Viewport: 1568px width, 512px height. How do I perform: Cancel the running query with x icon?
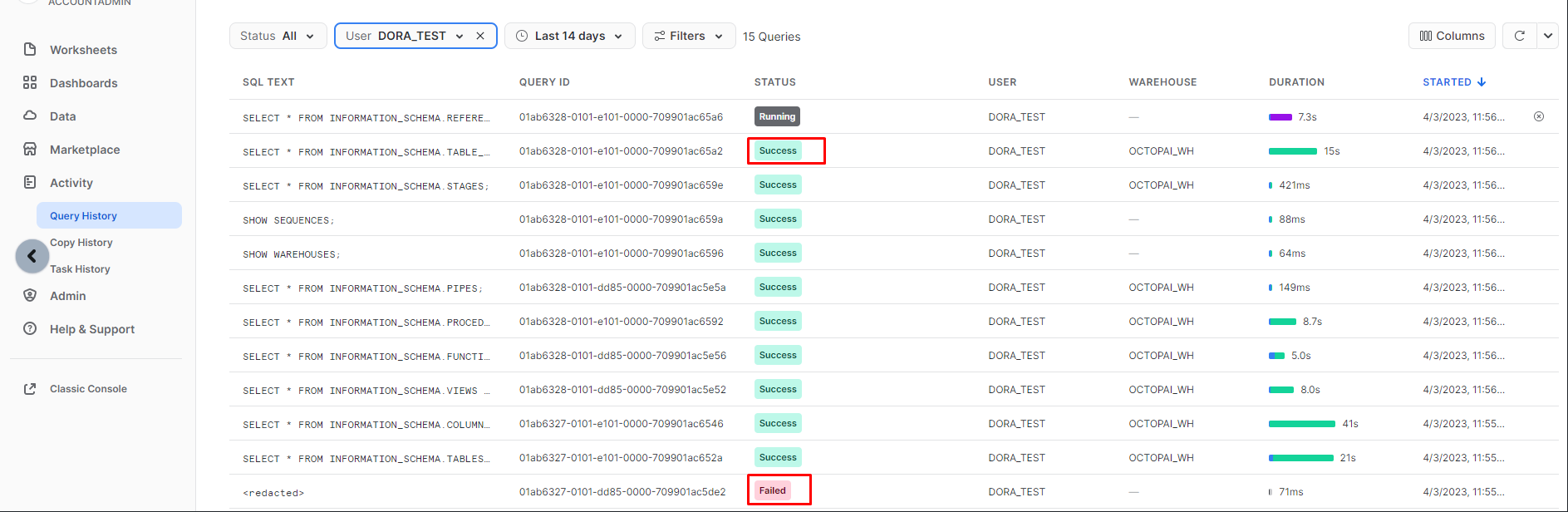pos(1538,117)
